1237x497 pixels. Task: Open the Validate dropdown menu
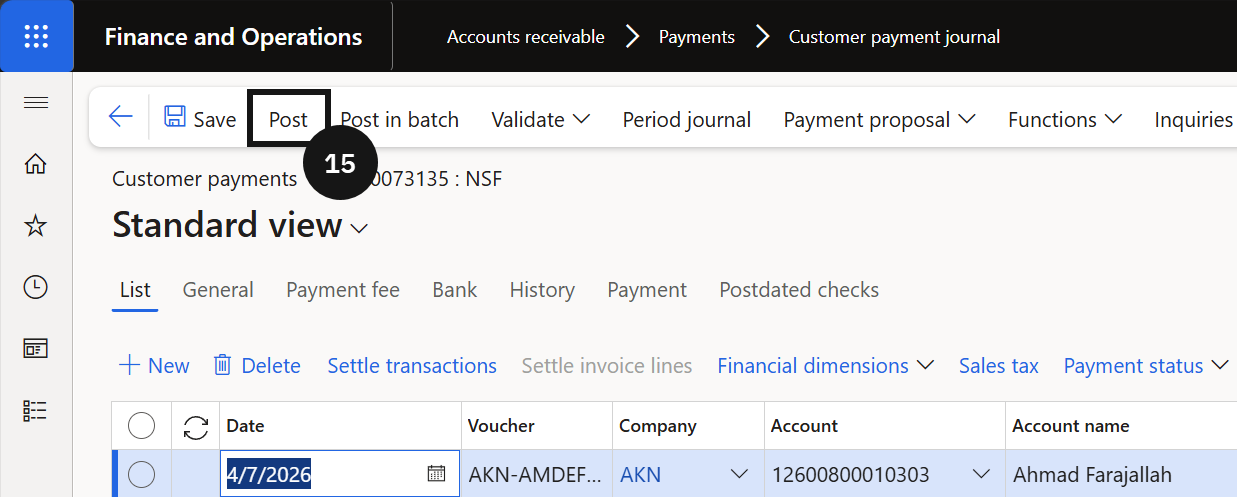point(540,119)
